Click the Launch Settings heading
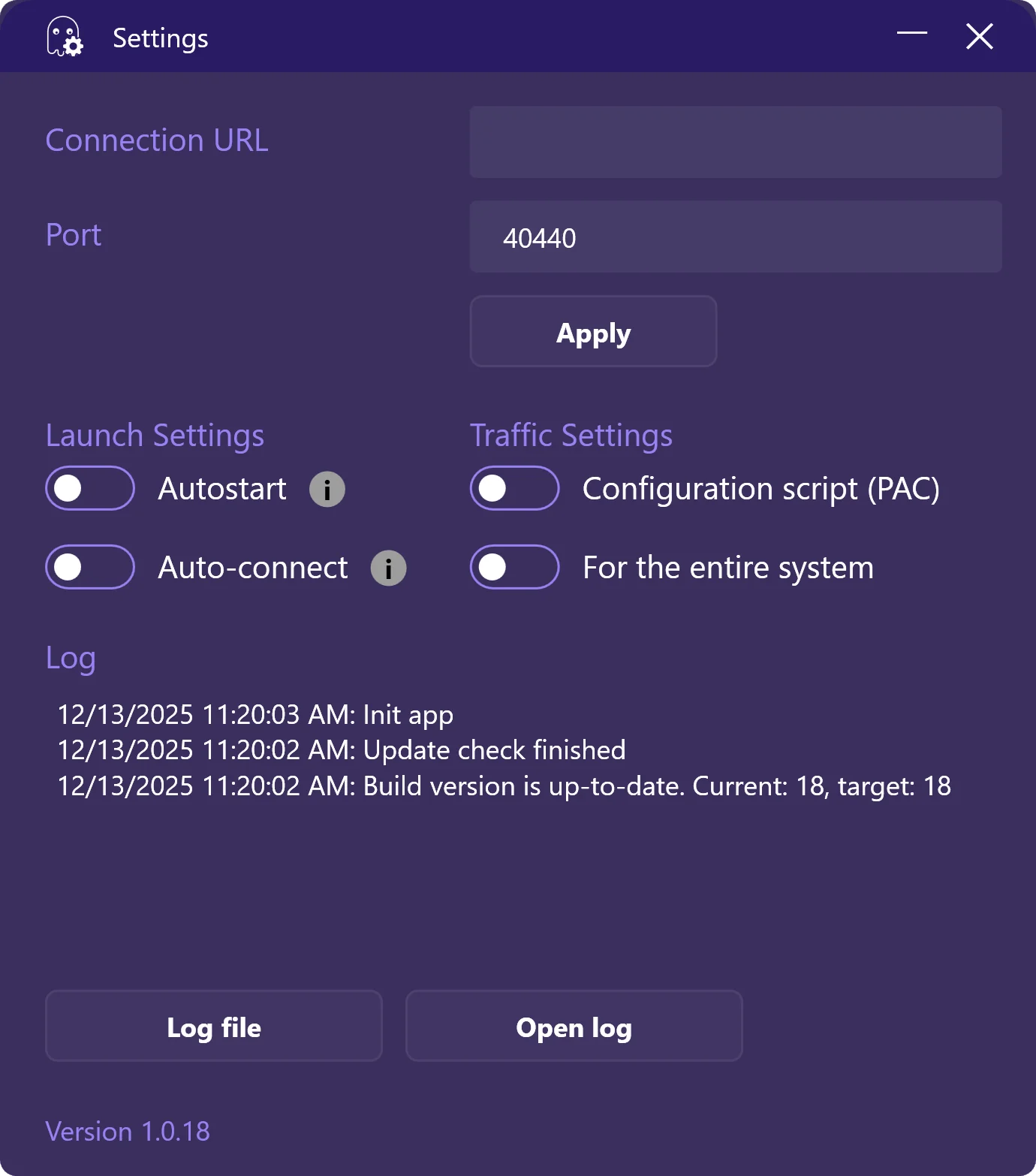This screenshot has height=1176, width=1036. click(x=155, y=436)
